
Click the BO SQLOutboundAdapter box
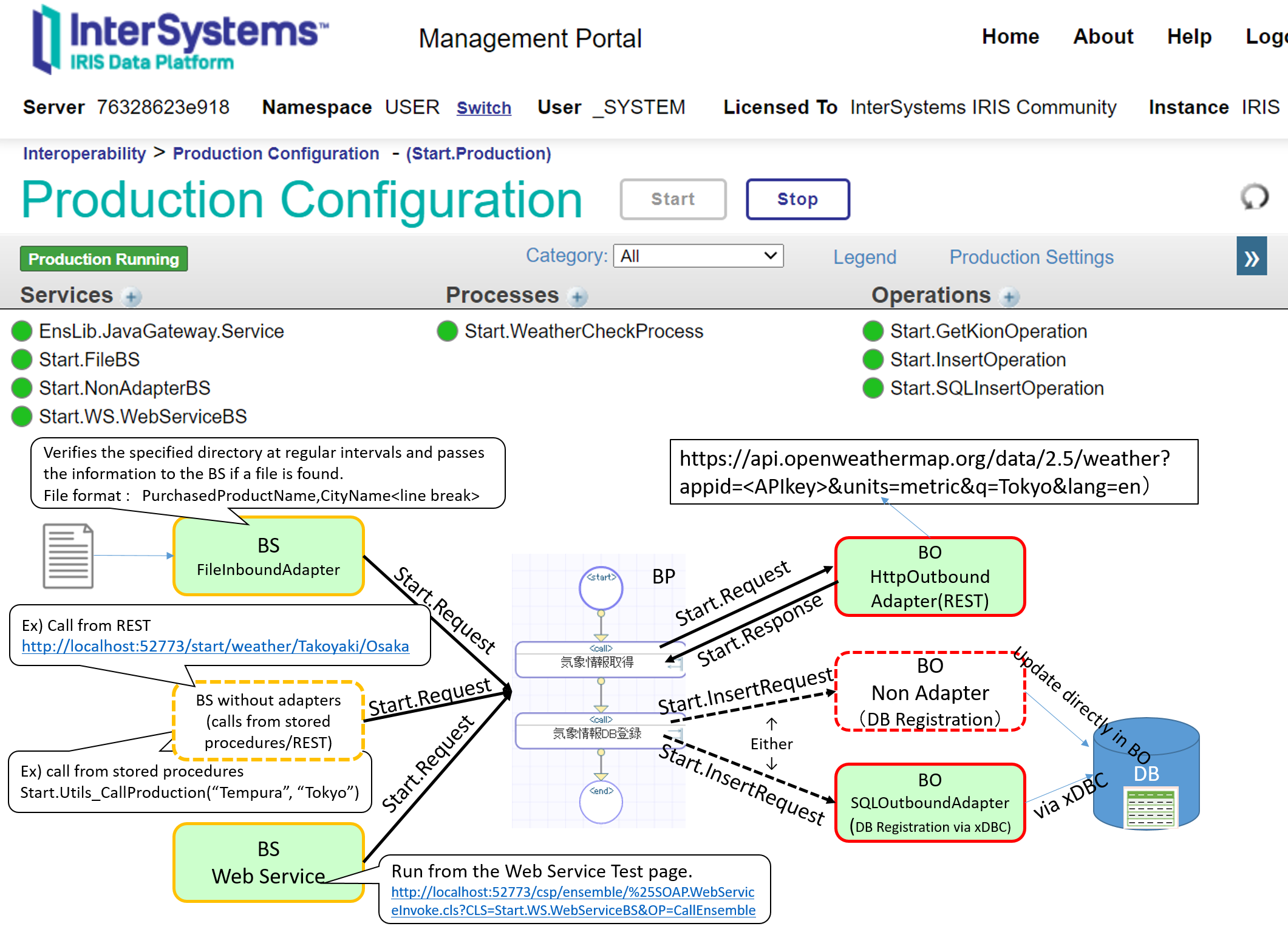point(930,803)
